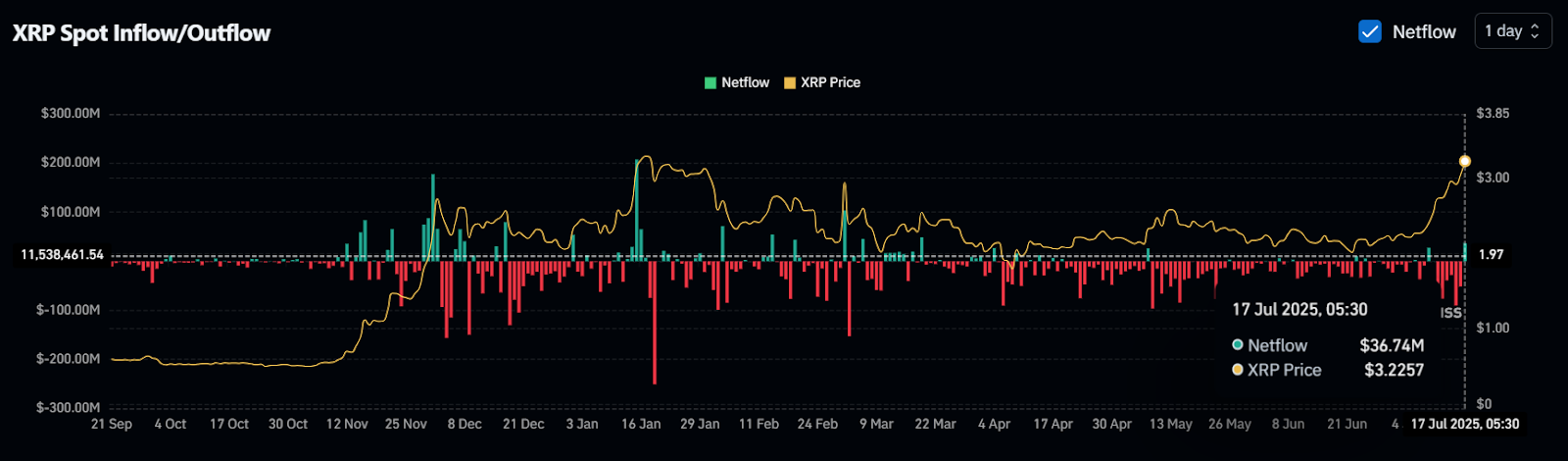Click the $100.00M y-axis label
The width and height of the screenshot is (1568, 461).
point(71,212)
